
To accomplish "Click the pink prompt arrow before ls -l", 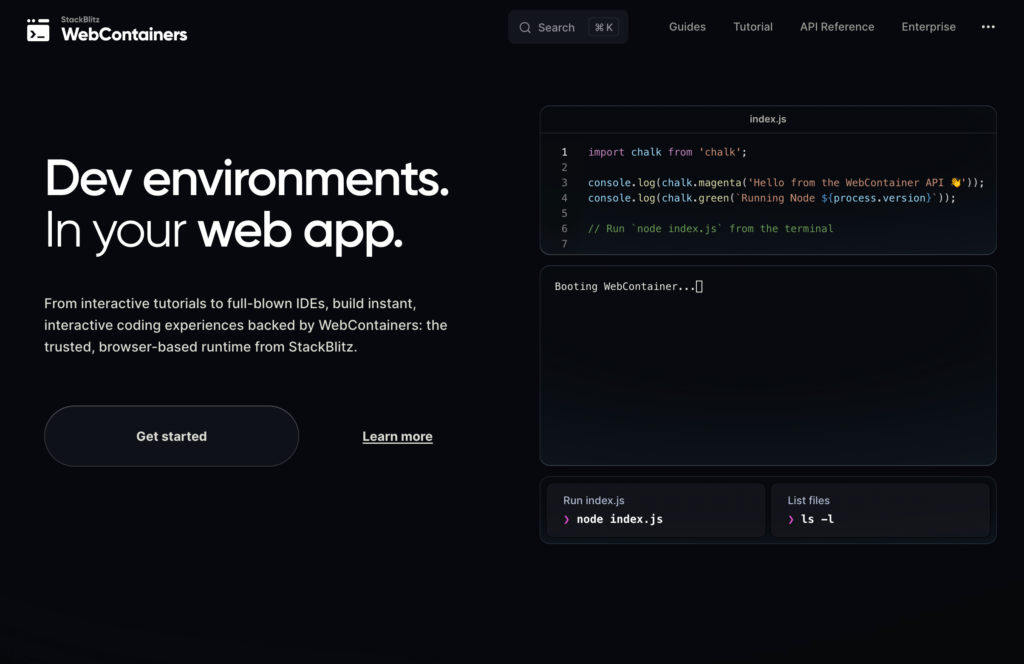I will (791, 519).
